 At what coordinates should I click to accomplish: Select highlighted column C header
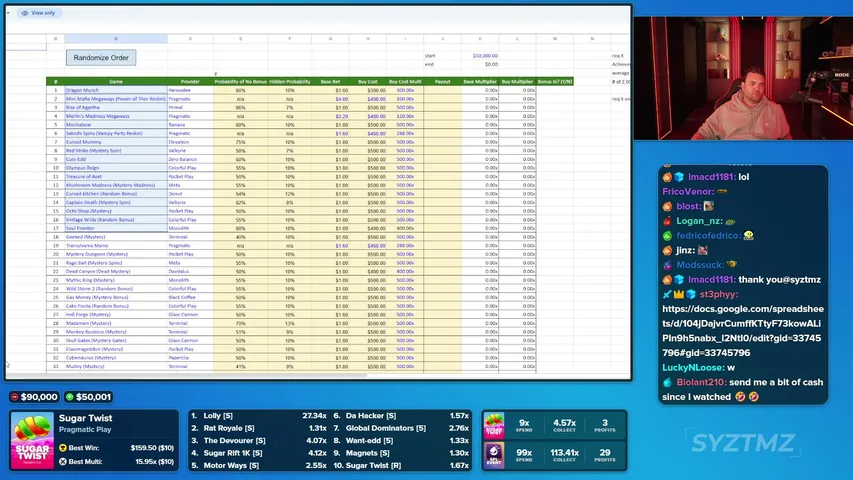coord(116,39)
